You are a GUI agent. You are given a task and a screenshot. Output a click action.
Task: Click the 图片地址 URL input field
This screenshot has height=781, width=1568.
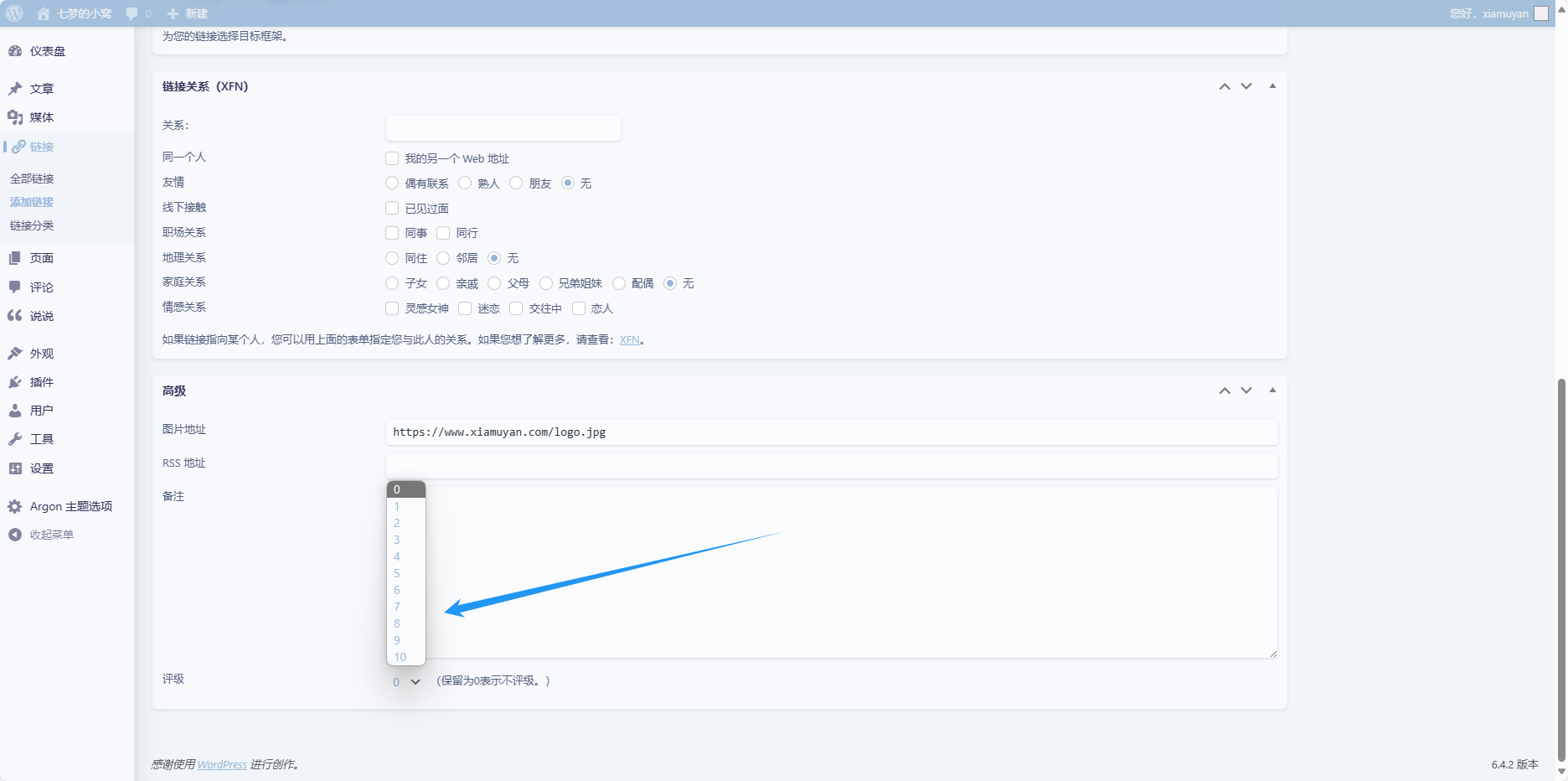832,432
